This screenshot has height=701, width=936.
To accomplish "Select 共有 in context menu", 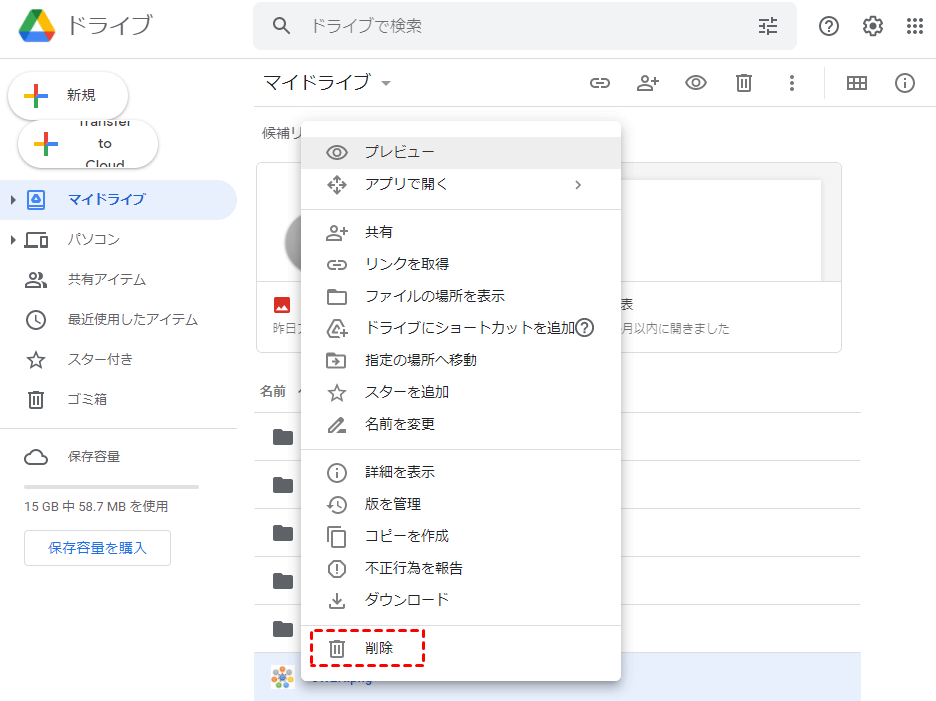I will pos(461,232).
